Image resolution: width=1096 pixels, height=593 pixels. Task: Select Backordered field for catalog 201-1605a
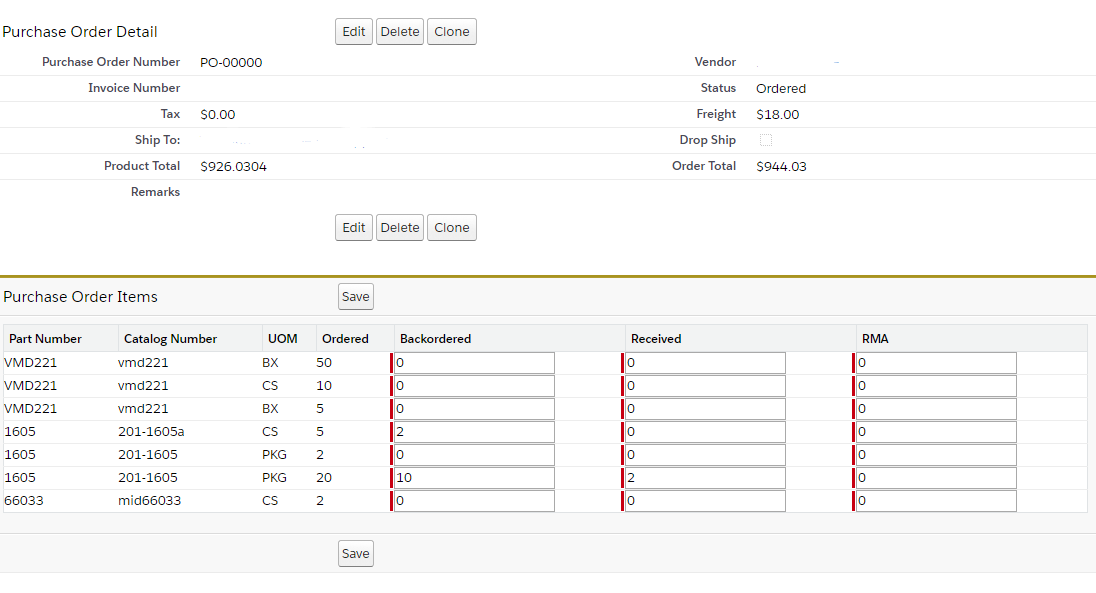[473, 432]
